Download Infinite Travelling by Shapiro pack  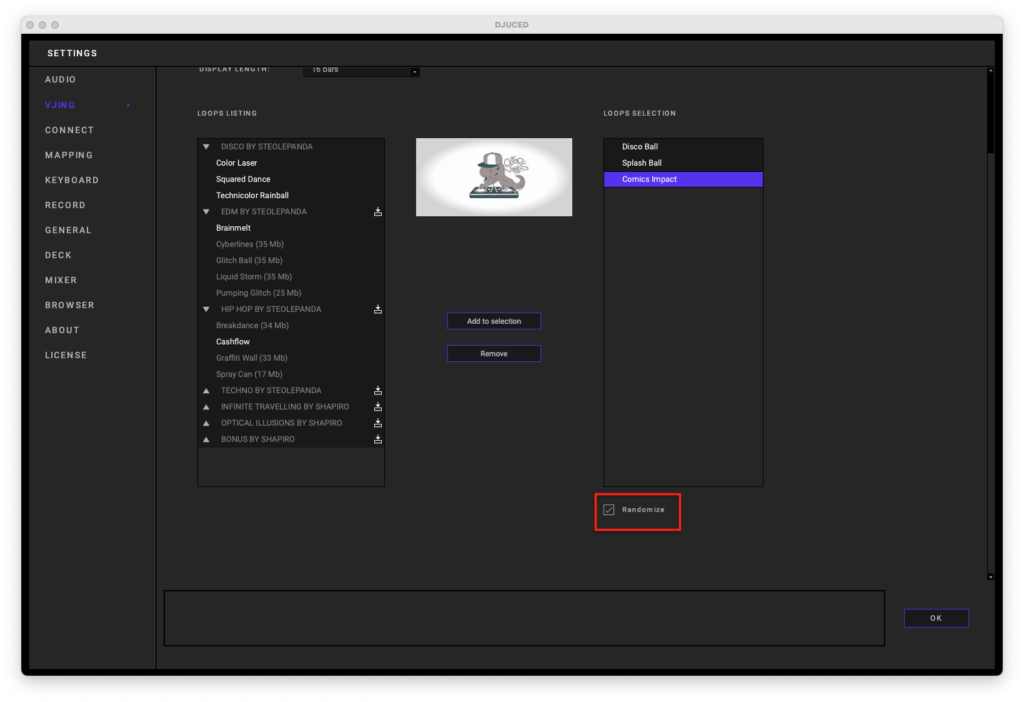[378, 407]
